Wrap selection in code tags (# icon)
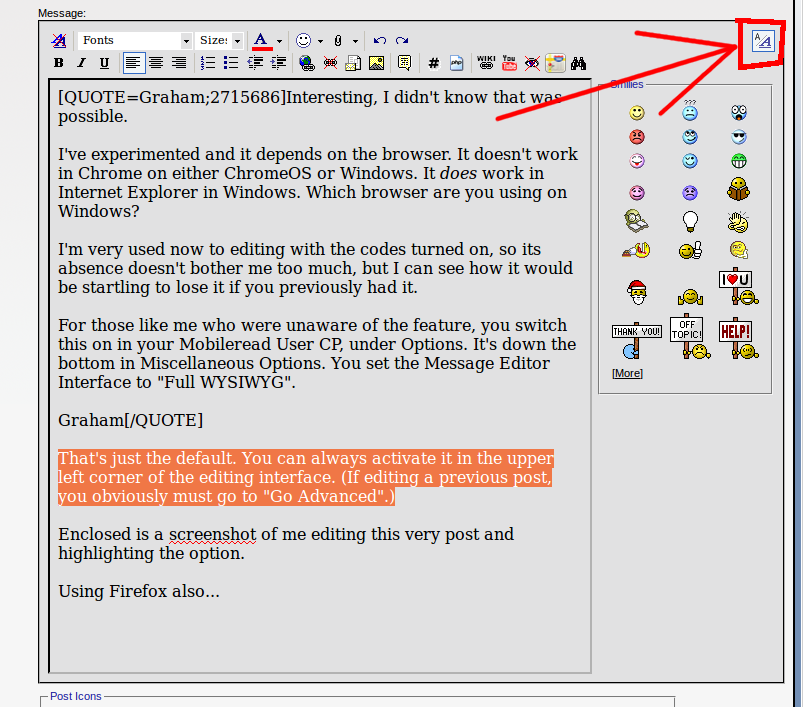 coord(434,63)
